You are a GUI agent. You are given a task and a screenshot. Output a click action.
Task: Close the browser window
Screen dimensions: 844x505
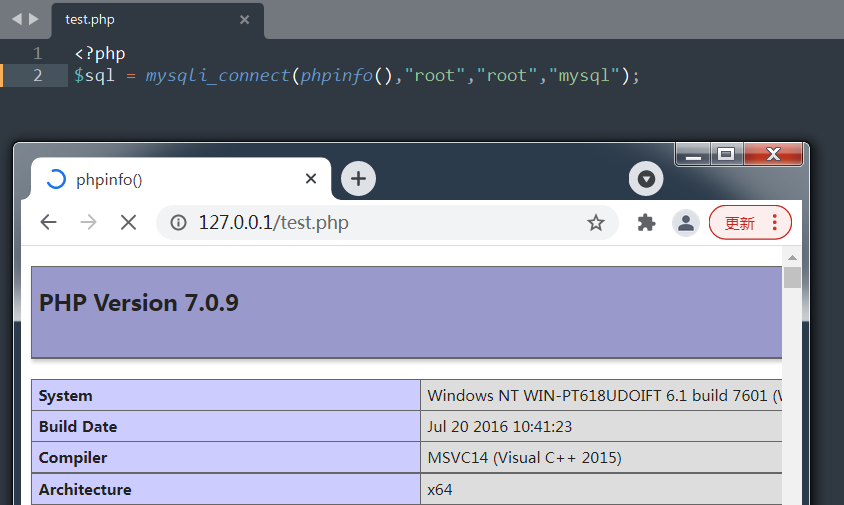(773, 155)
